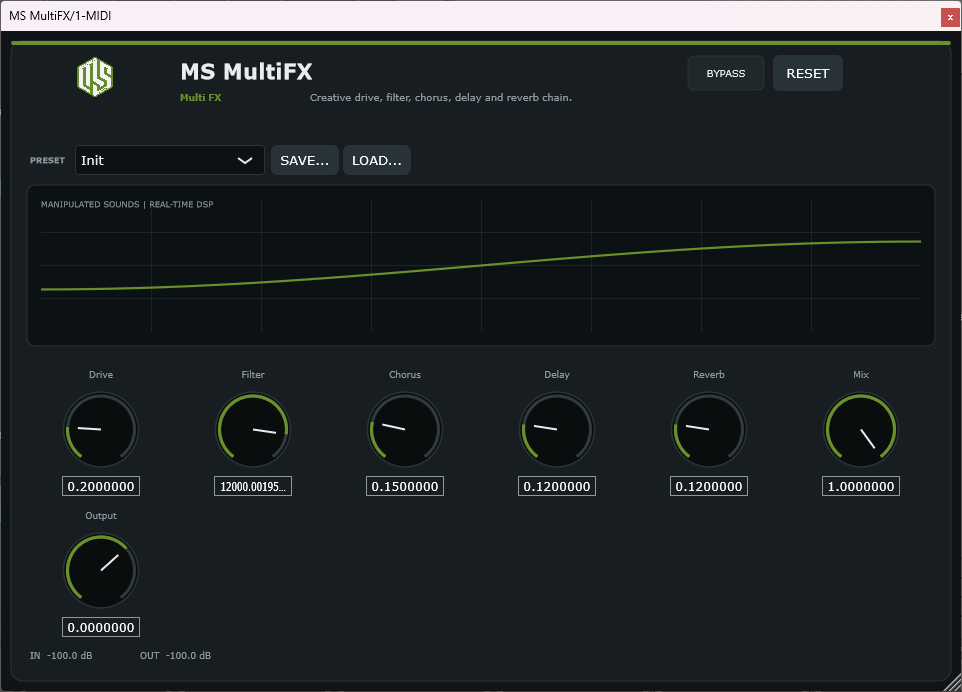Select the Delay value field showing 0.1200000
This screenshot has width=962, height=692.
557,486
